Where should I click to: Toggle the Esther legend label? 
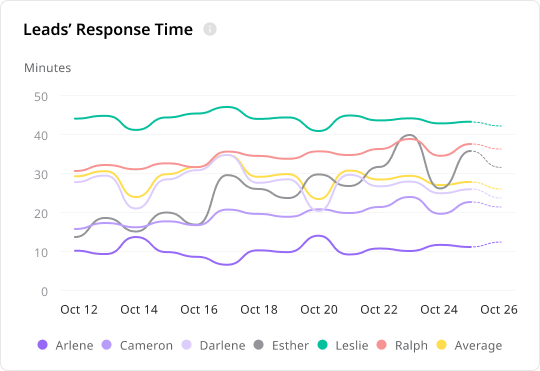pyautogui.click(x=290, y=345)
